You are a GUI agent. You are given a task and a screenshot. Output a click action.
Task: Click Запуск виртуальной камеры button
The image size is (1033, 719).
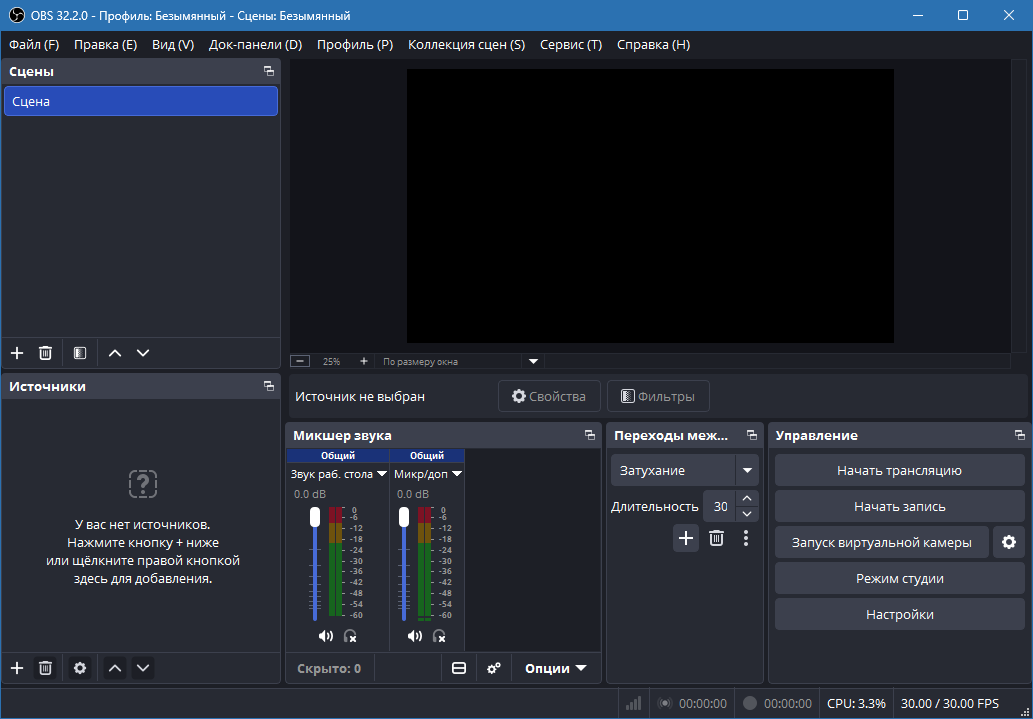881,542
